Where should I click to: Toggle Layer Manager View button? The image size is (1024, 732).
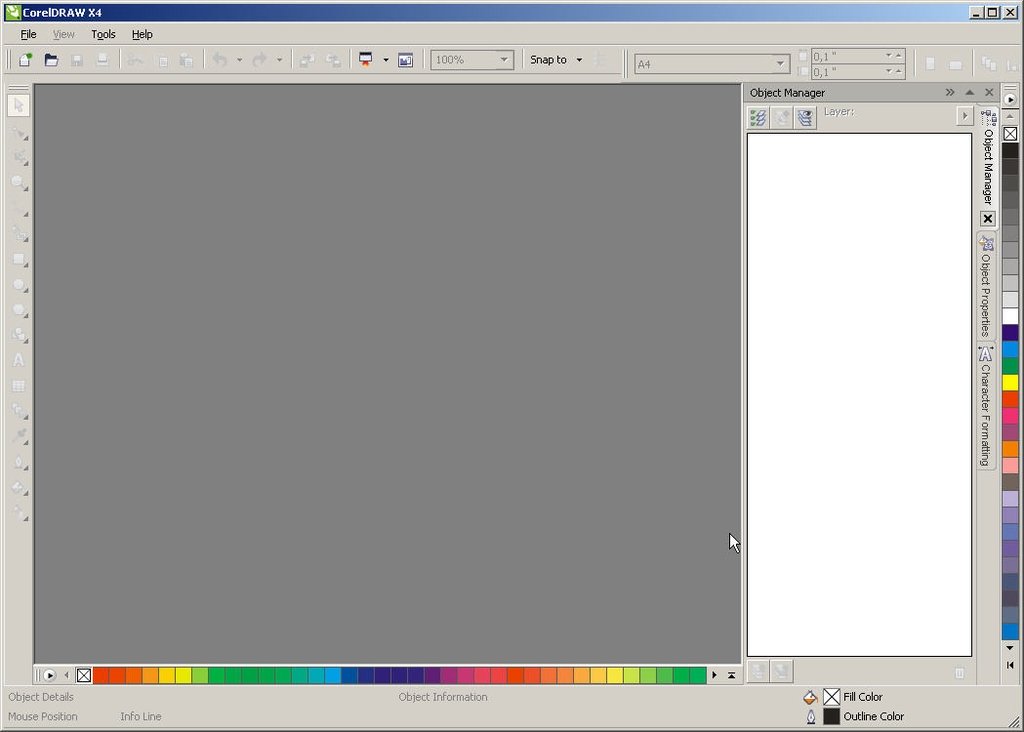[805, 118]
